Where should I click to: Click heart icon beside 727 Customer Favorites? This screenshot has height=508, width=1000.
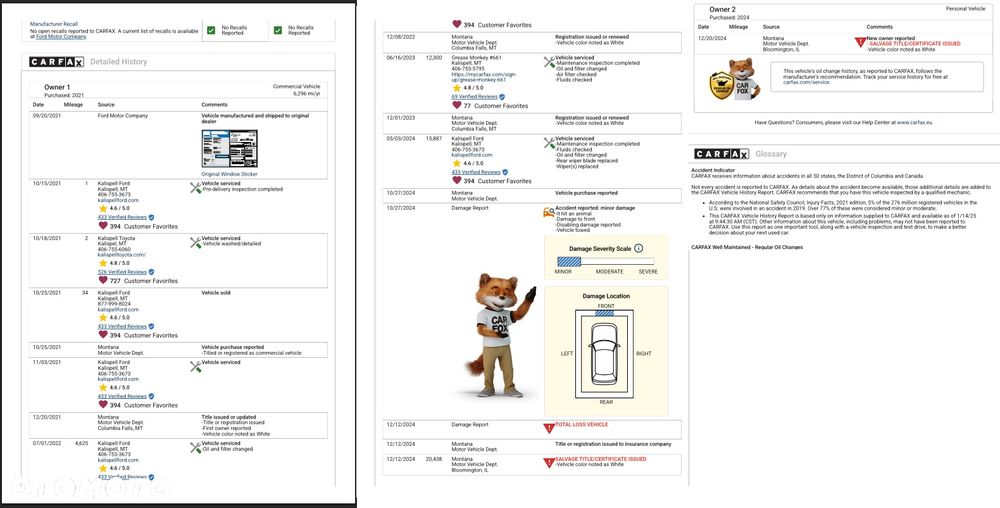coord(102,280)
